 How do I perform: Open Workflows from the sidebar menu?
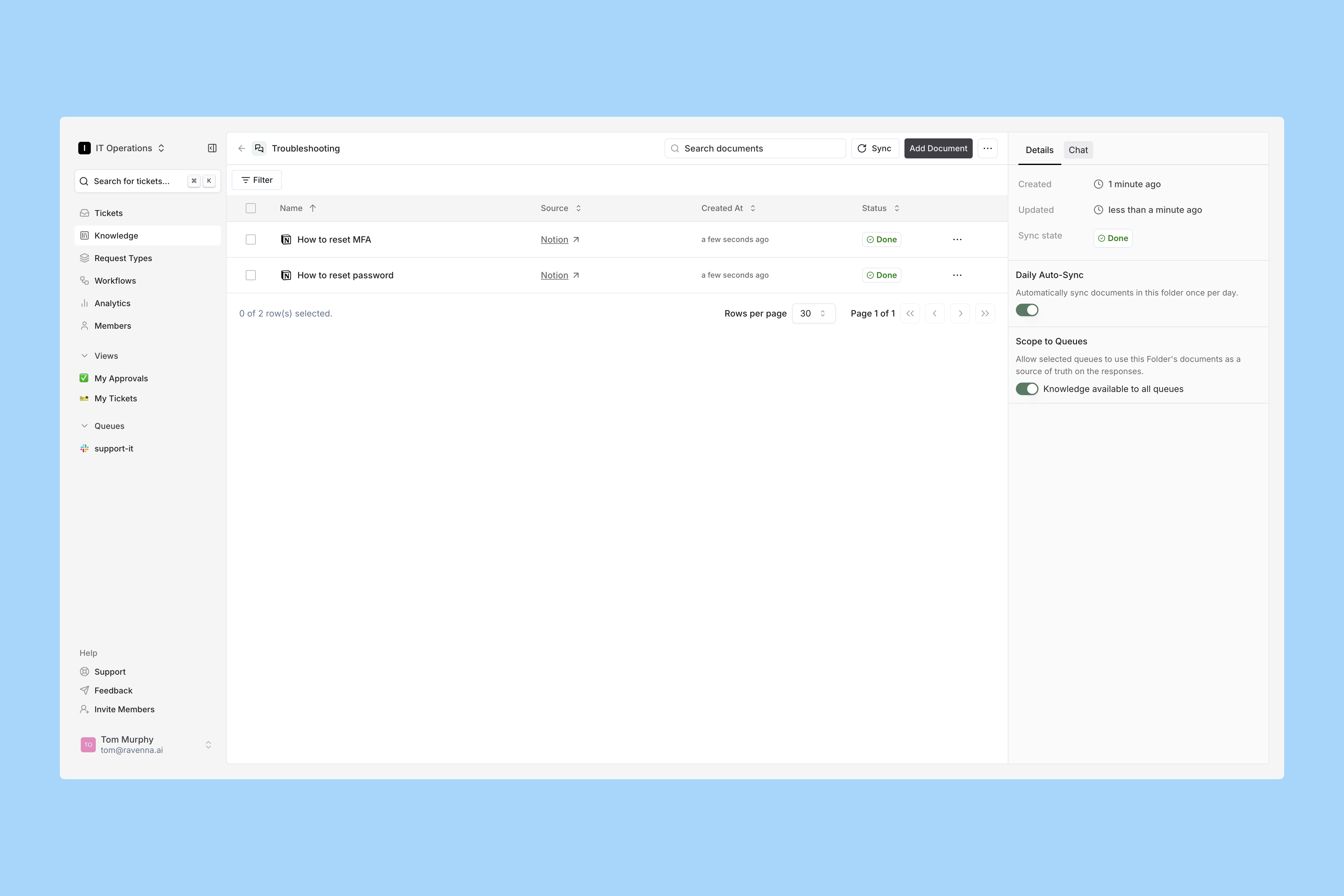click(x=115, y=281)
